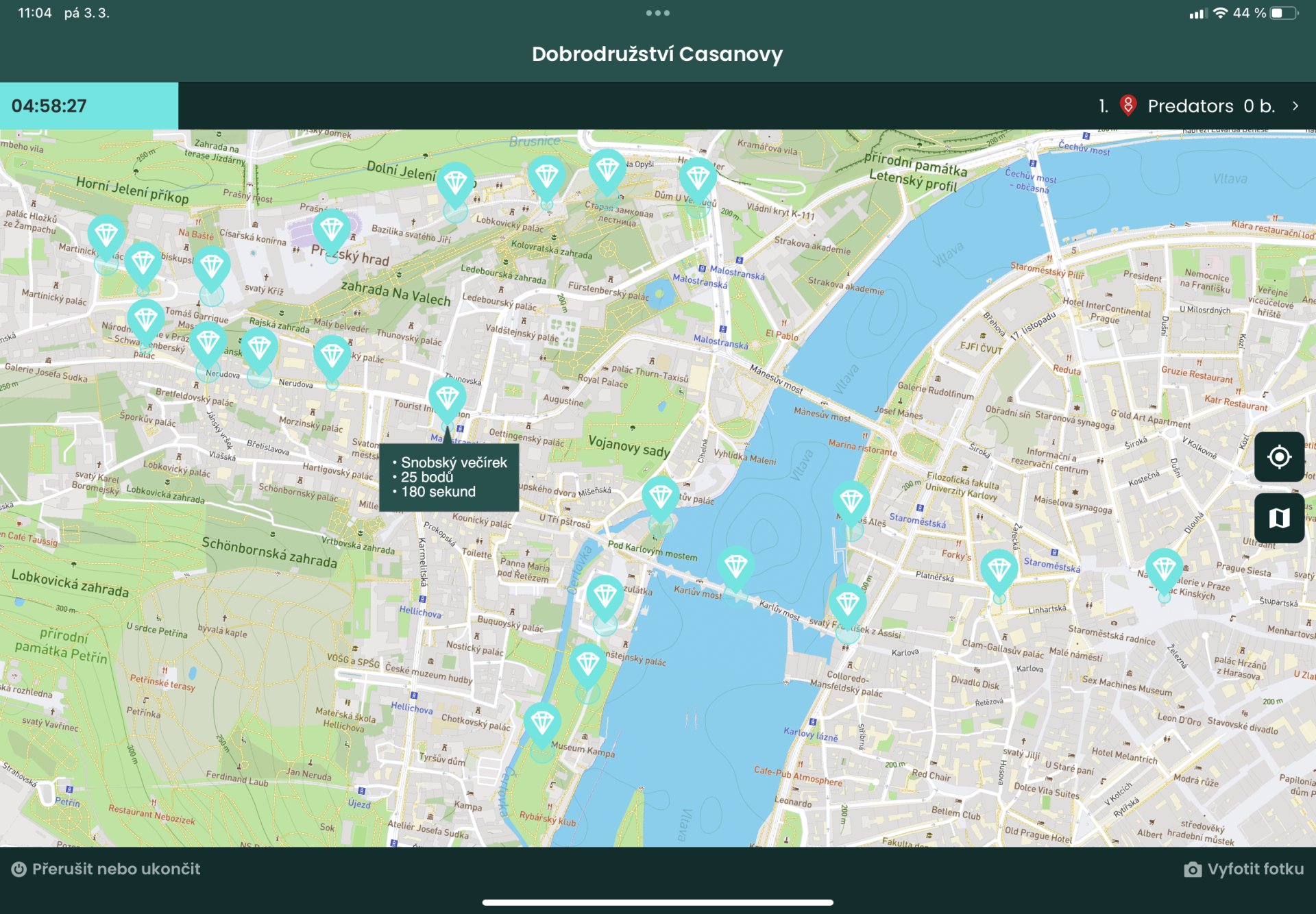
Task: Select the diamond marker near Buquoyský palác
Action: coord(605,598)
